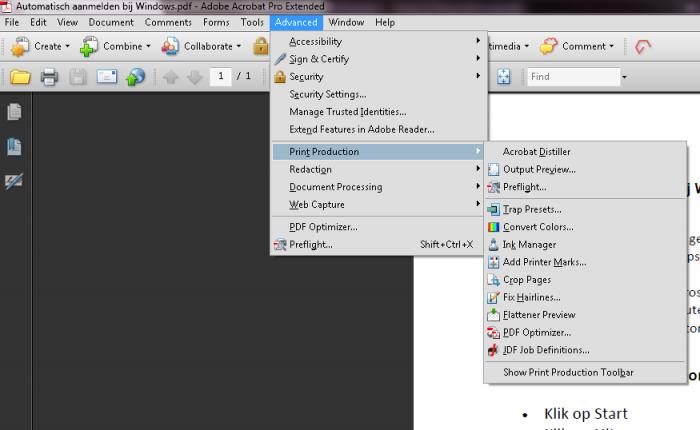The height and width of the screenshot is (430, 700).
Task: Open the Document menu
Action: pyautogui.click(x=111, y=22)
